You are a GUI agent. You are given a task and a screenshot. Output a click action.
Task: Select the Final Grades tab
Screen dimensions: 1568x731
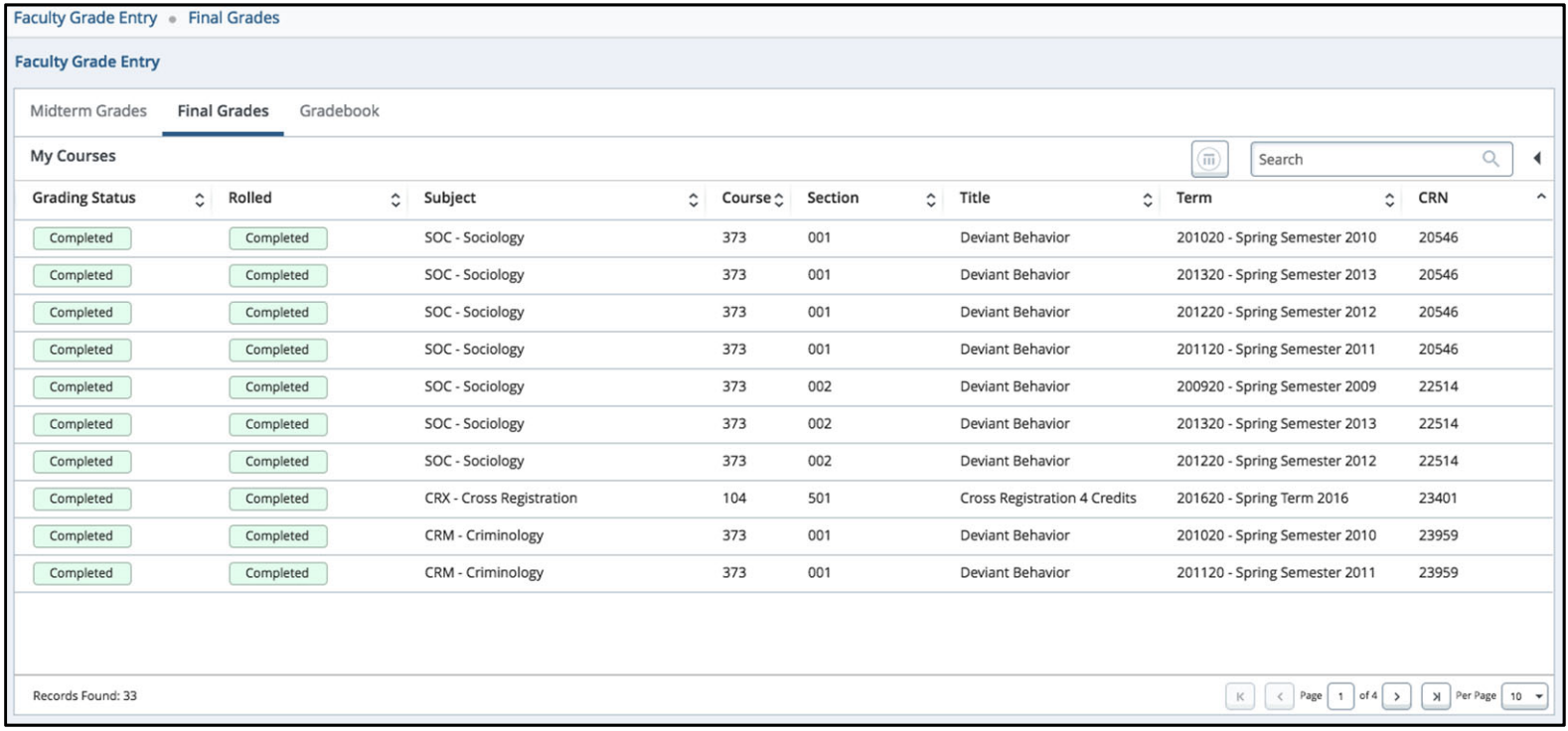[x=223, y=111]
